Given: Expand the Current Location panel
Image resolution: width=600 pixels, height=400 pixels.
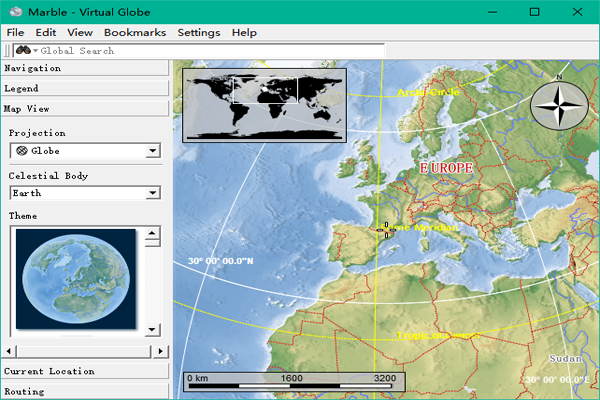Looking at the screenshot, I should tap(85, 371).
